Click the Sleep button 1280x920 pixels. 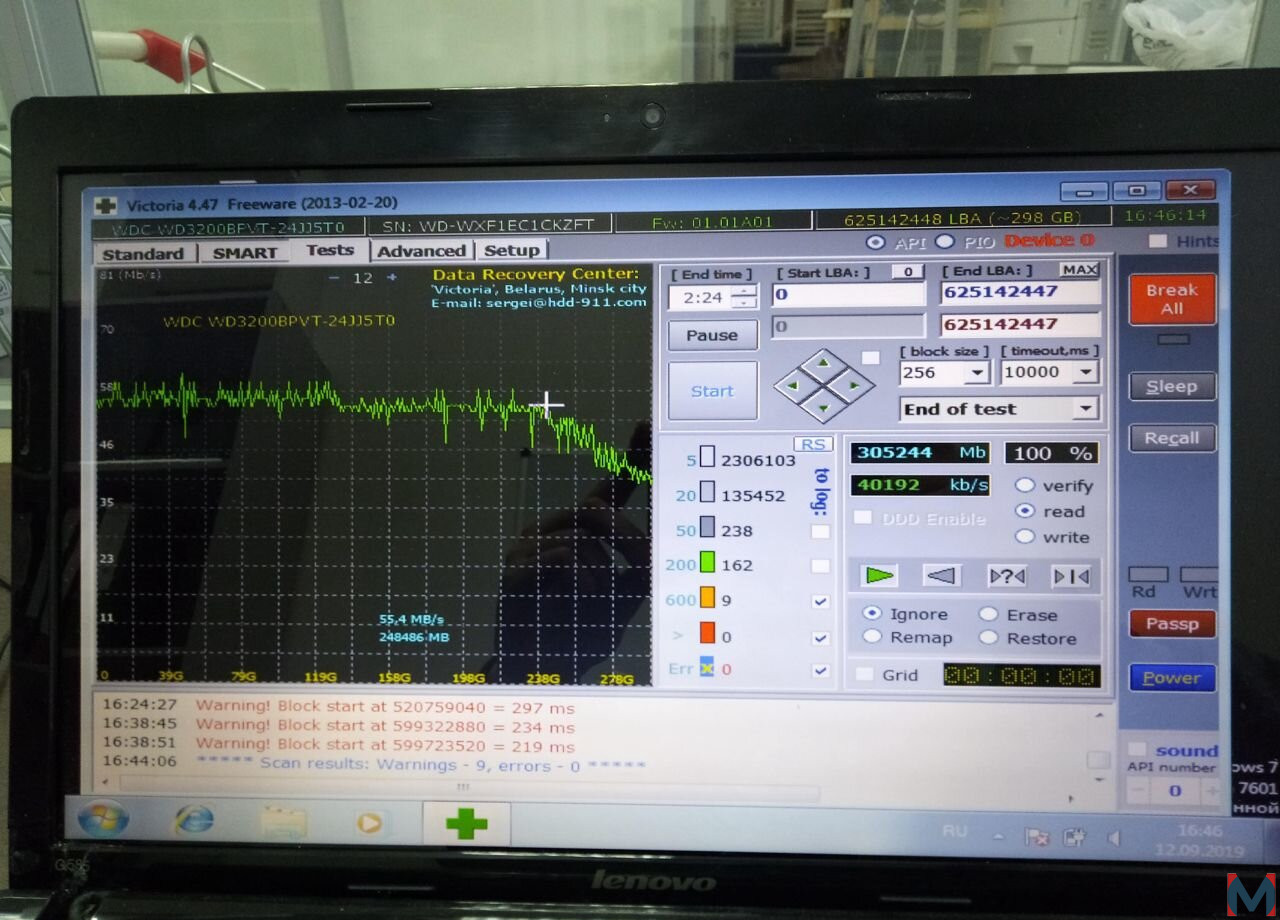pos(1172,387)
